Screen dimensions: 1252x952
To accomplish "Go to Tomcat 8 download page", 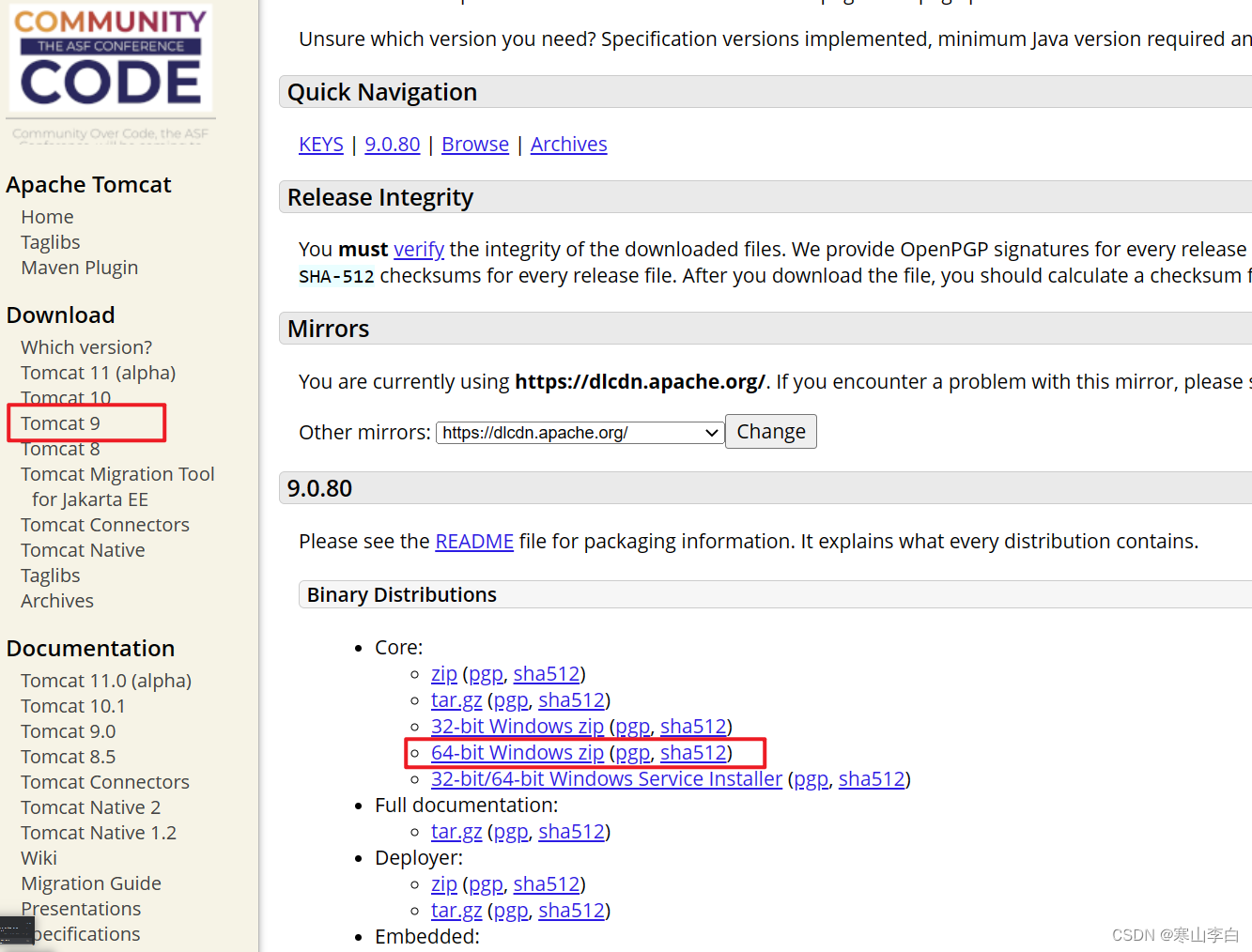I will point(60,449).
